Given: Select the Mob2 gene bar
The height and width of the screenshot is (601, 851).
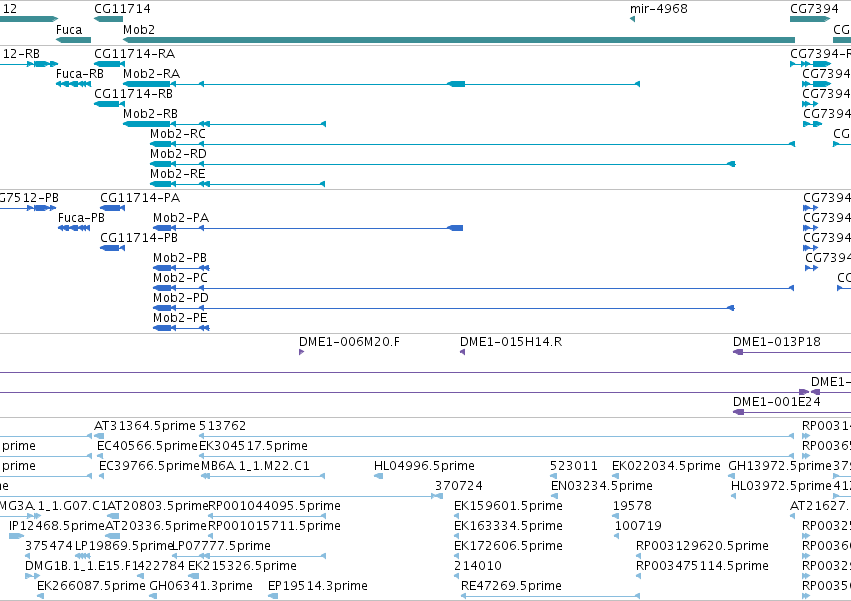Looking at the screenshot, I should (459, 40).
